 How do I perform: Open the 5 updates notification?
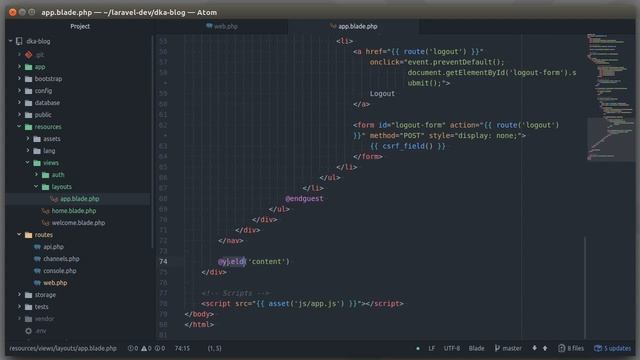coord(612,348)
